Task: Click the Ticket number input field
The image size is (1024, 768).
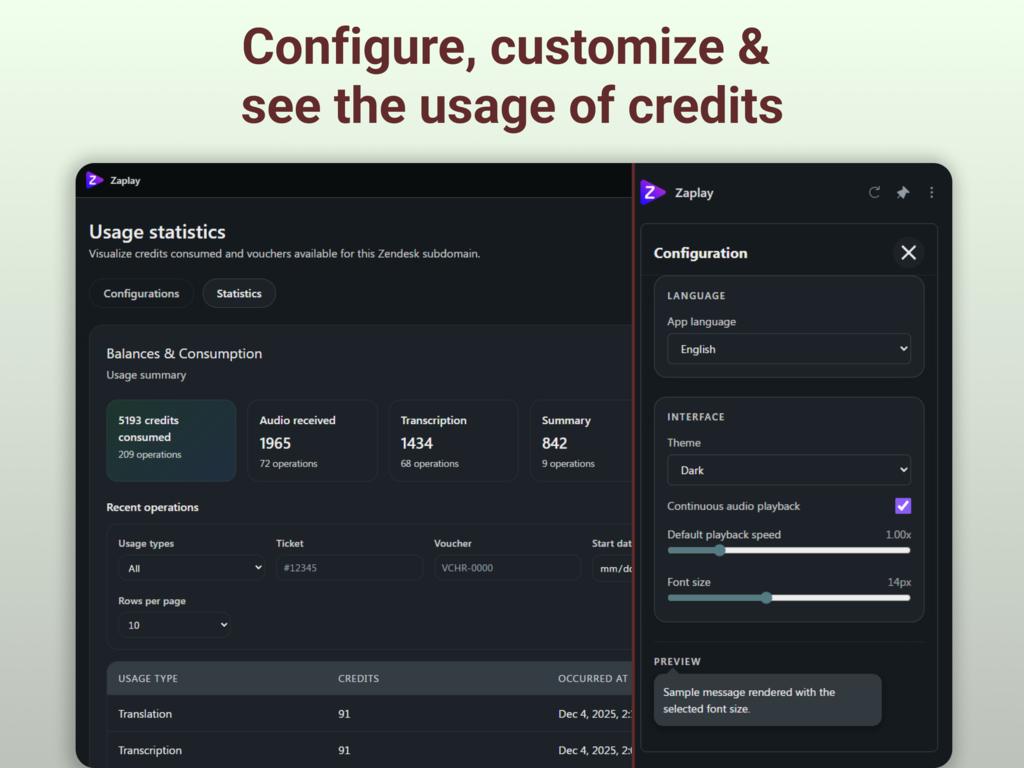Action: [349, 568]
